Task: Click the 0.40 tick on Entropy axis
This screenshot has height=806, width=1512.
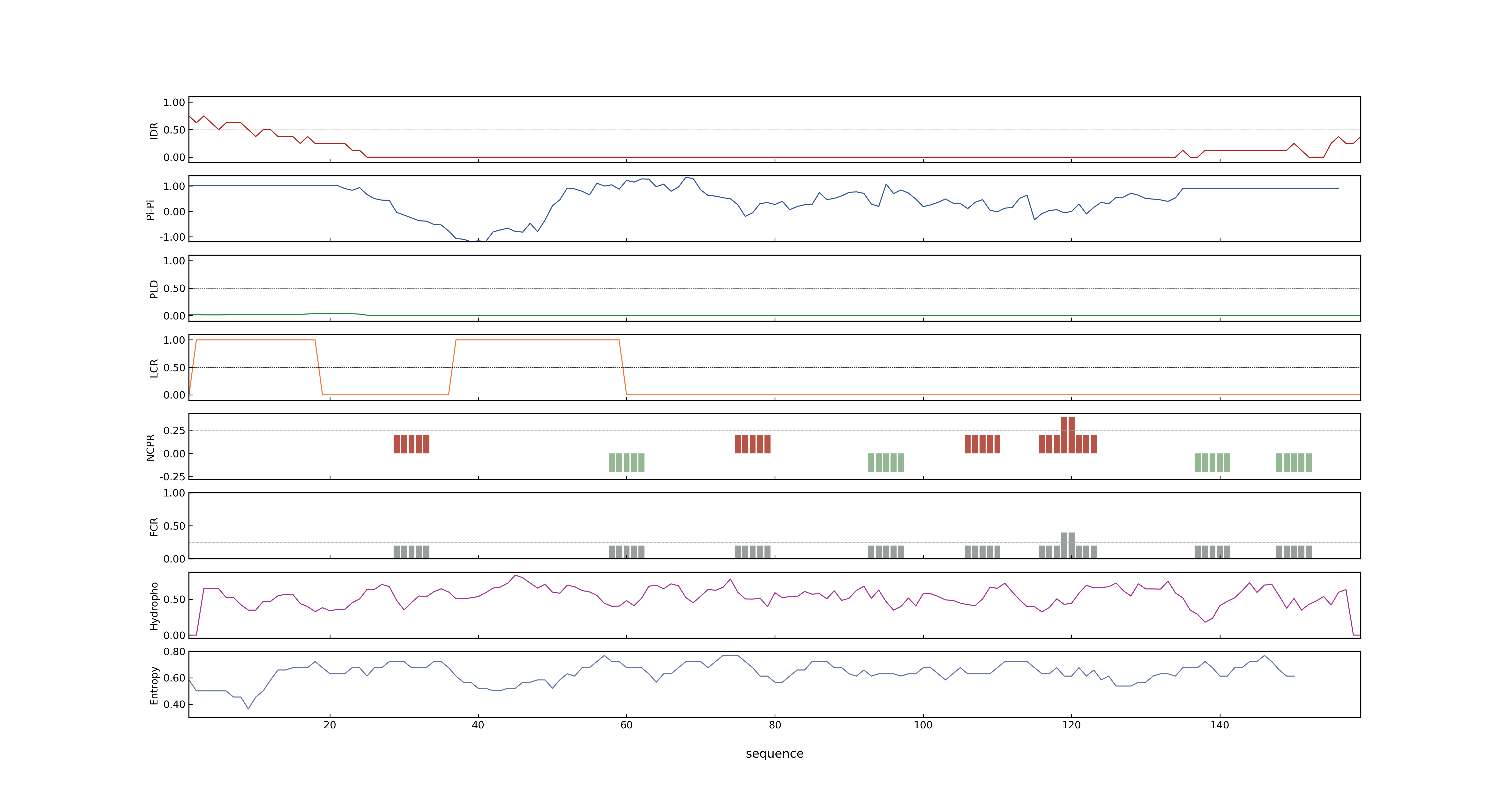Action: coord(174,704)
